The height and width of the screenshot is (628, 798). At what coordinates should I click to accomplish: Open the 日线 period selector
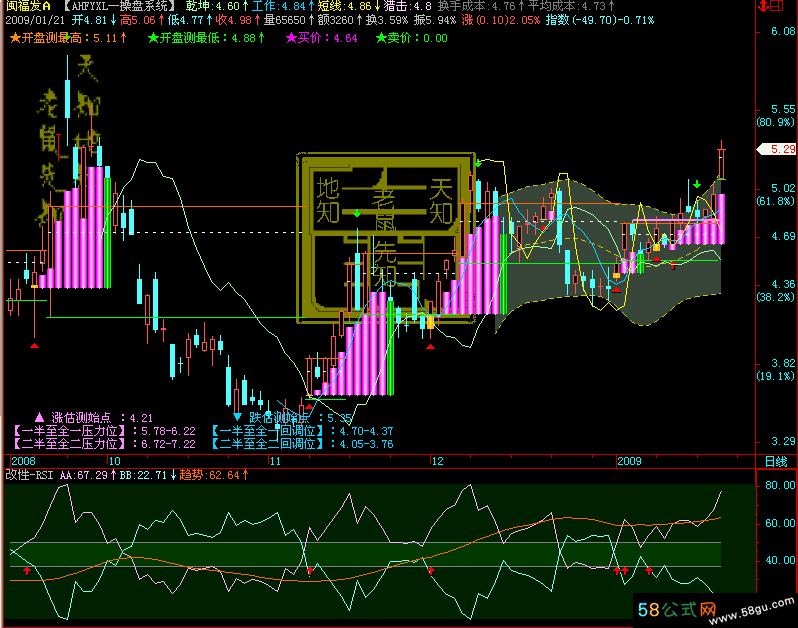point(775,461)
